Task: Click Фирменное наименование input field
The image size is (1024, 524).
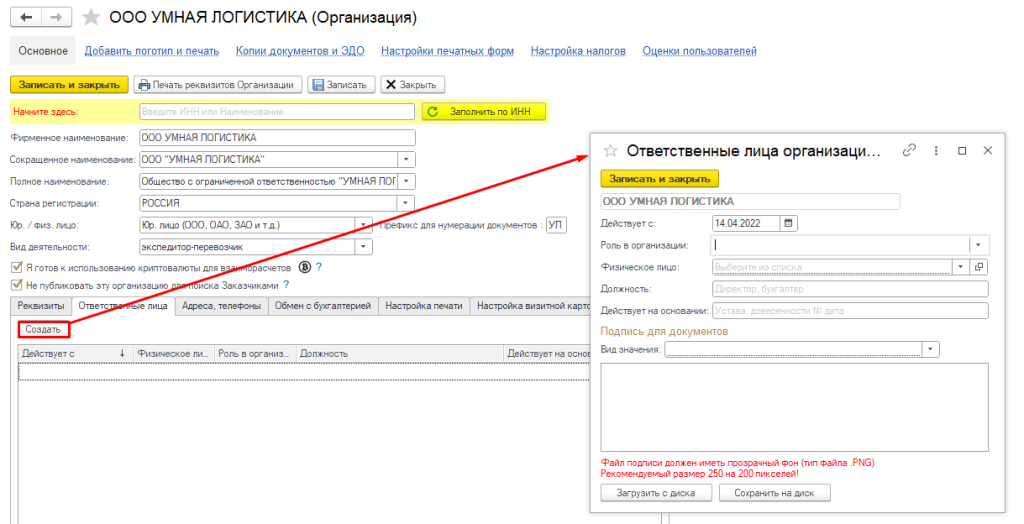Action: point(277,137)
